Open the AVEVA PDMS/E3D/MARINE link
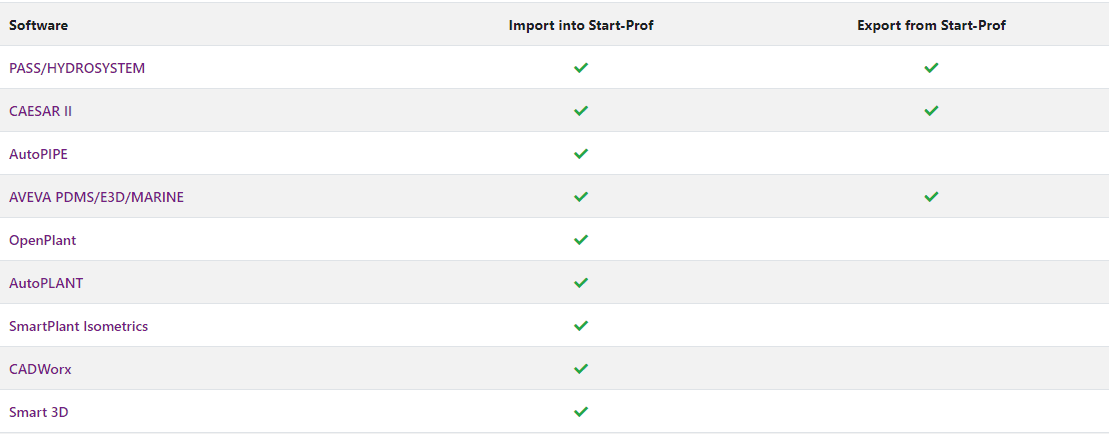 pos(96,197)
